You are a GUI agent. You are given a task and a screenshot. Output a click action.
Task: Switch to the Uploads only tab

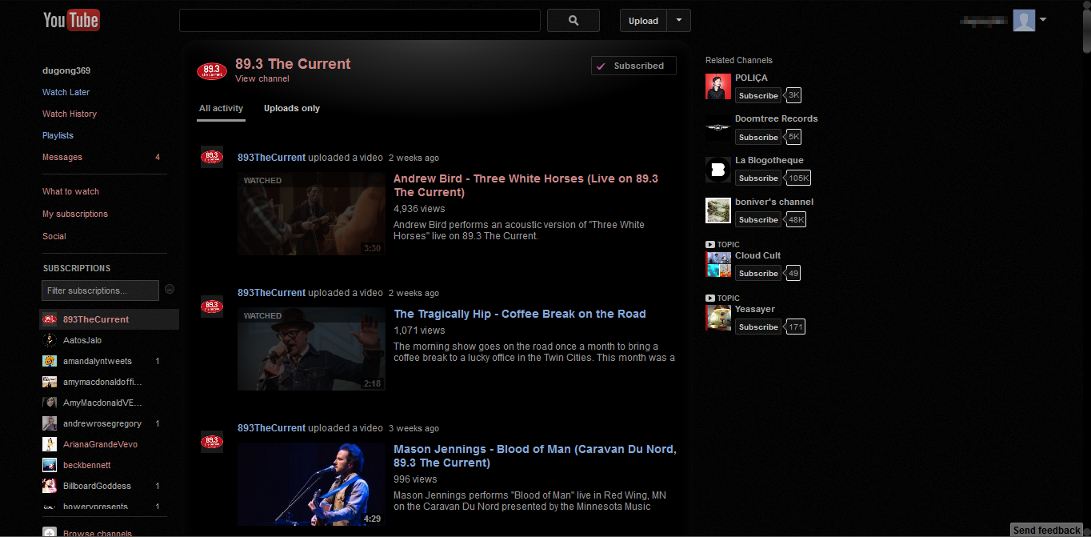(292, 109)
